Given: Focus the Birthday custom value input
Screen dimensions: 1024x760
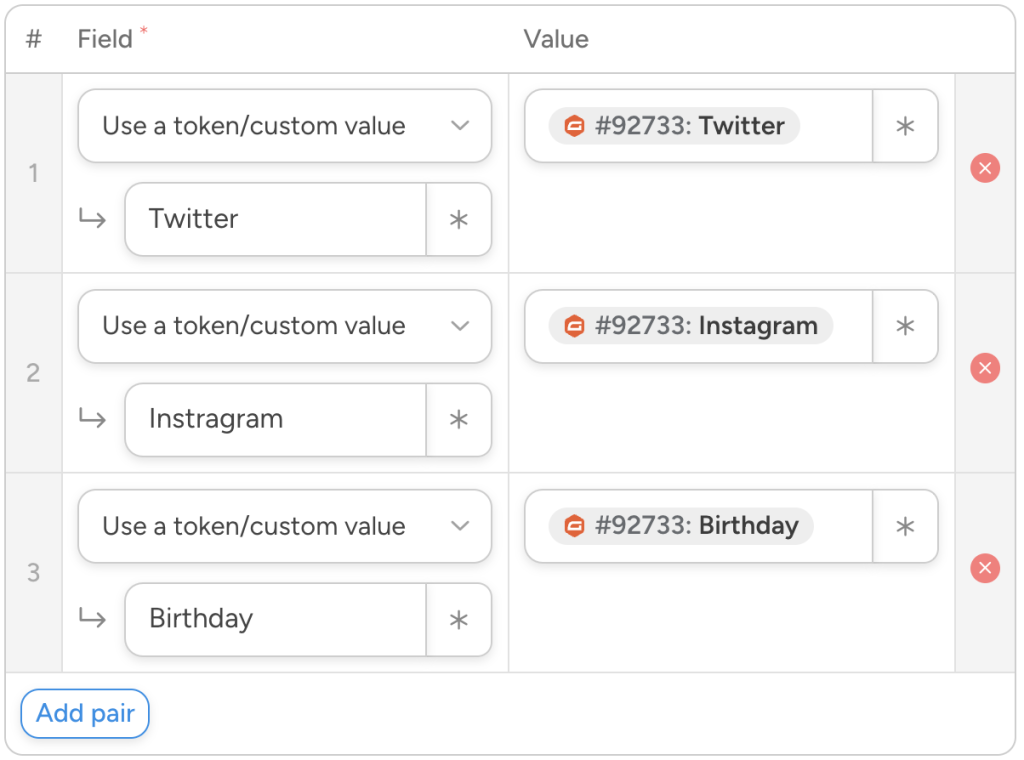Looking at the screenshot, I should [x=275, y=619].
